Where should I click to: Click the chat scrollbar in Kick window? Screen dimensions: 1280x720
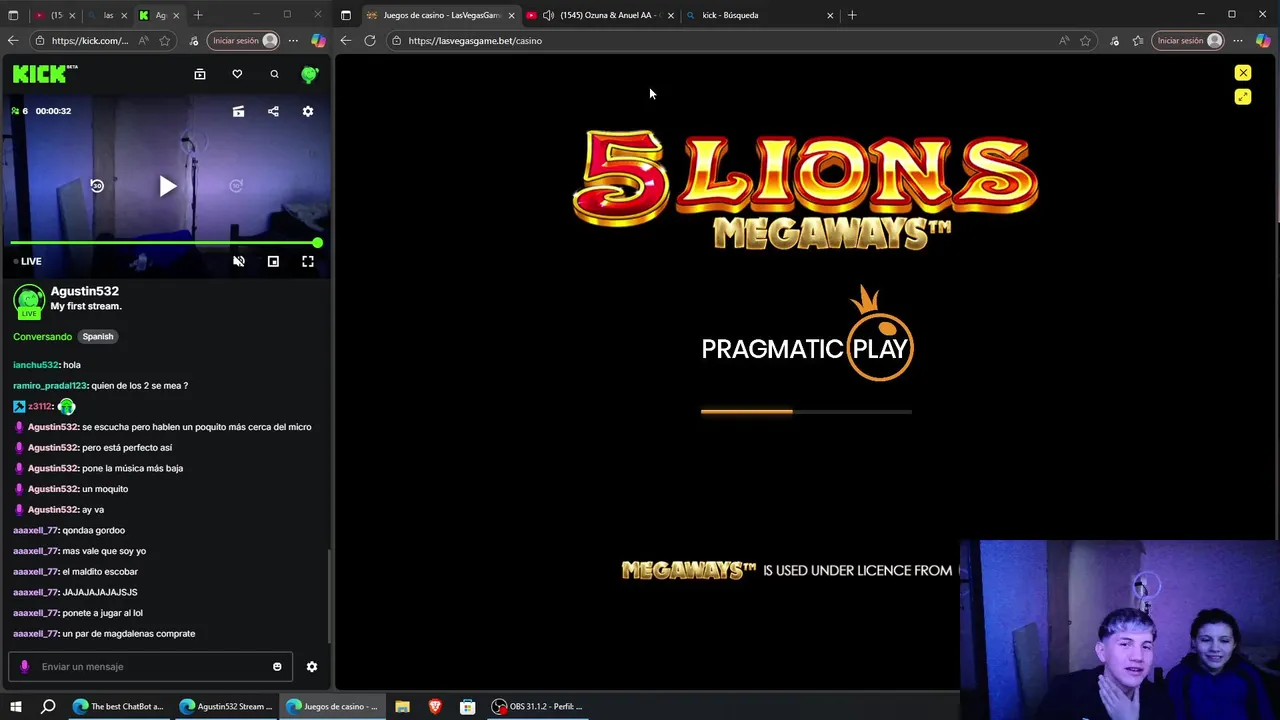pyautogui.click(x=329, y=595)
